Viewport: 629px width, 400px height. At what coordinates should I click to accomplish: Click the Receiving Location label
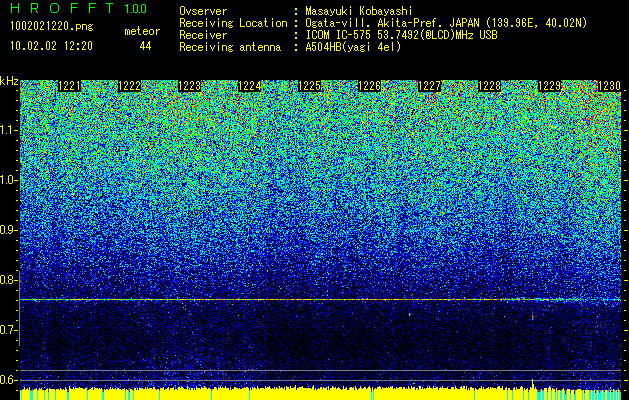click(x=233, y=23)
